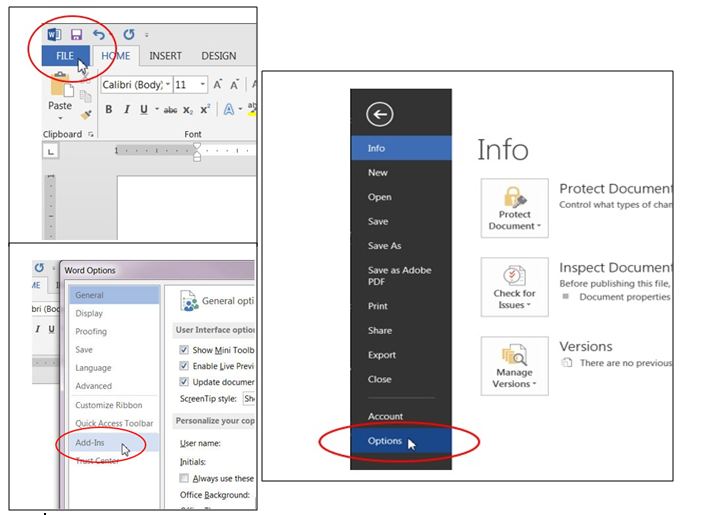
Task: Select Add-Ins in Word Options list
Action: (x=114, y=443)
